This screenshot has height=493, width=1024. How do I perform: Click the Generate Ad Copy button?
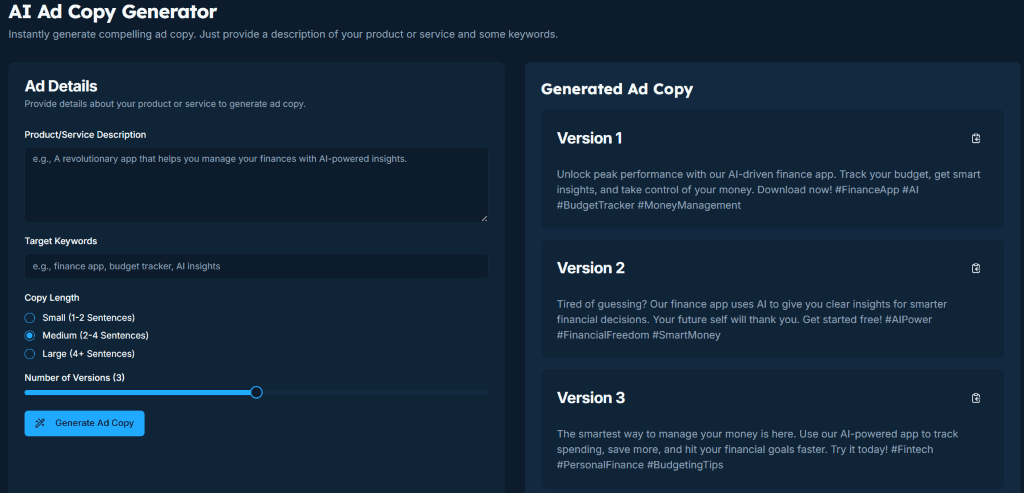click(85, 423)
